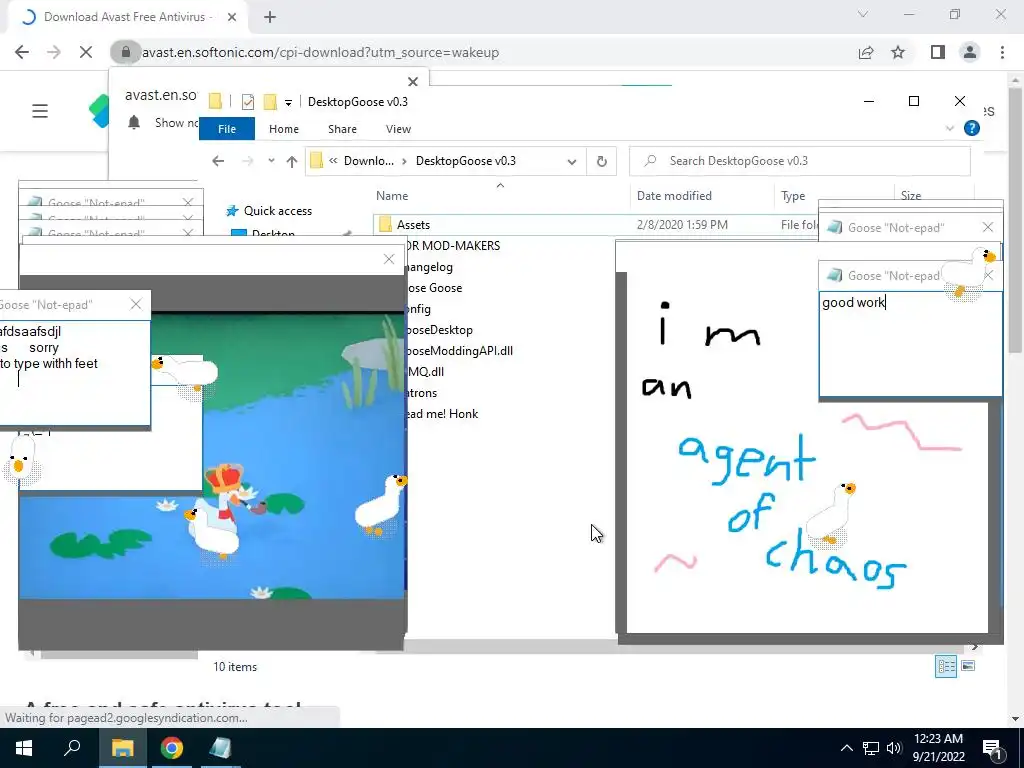This screenshot has width=1024, height=768.
Task: Select the changelog file
Action: tap(429, 267)
